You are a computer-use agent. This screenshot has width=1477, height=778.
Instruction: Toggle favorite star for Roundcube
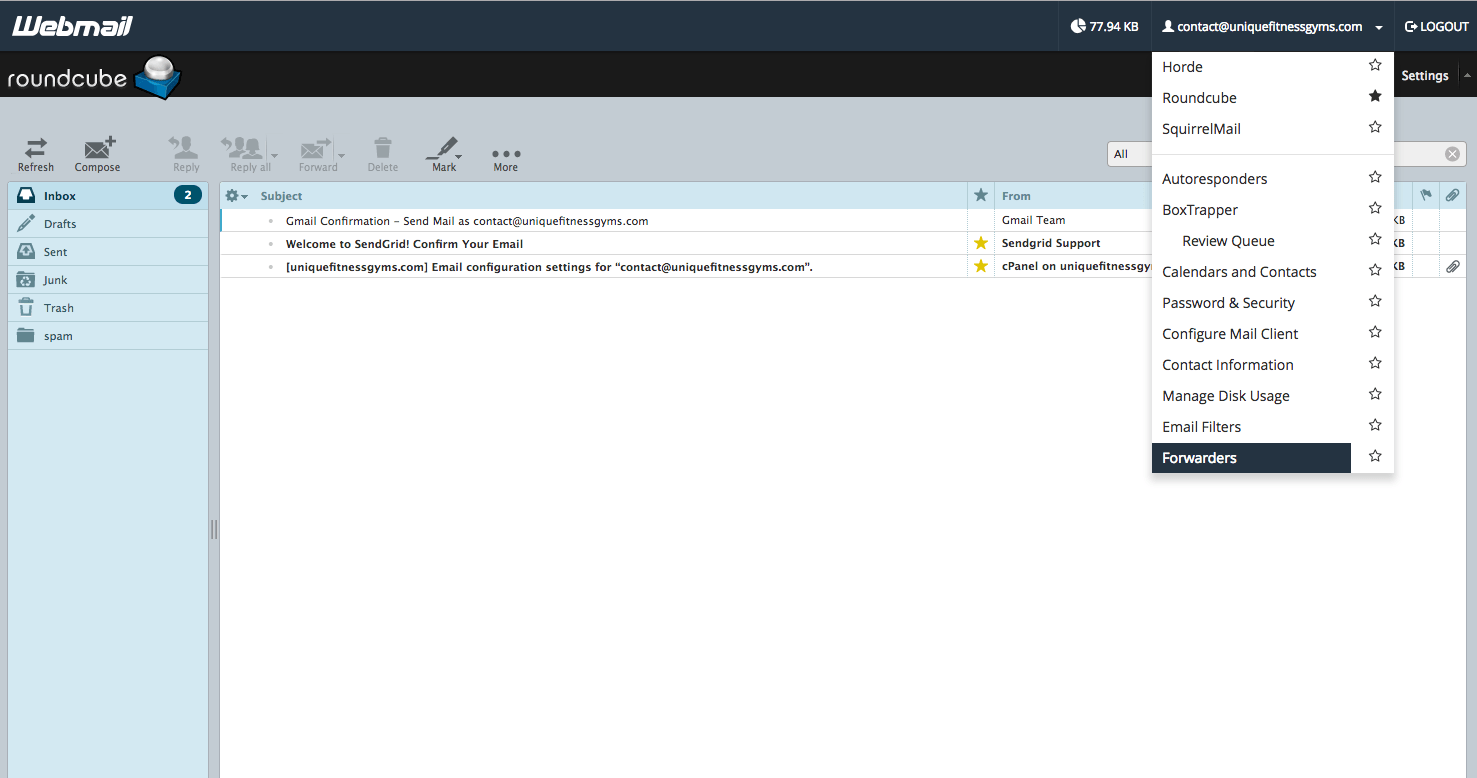pyautogui.click(x=1375, y=97)
